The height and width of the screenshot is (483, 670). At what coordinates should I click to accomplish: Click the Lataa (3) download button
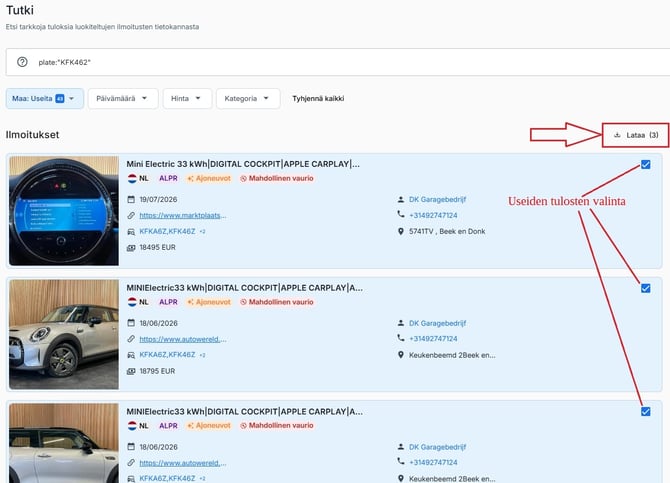click(635, 135)
